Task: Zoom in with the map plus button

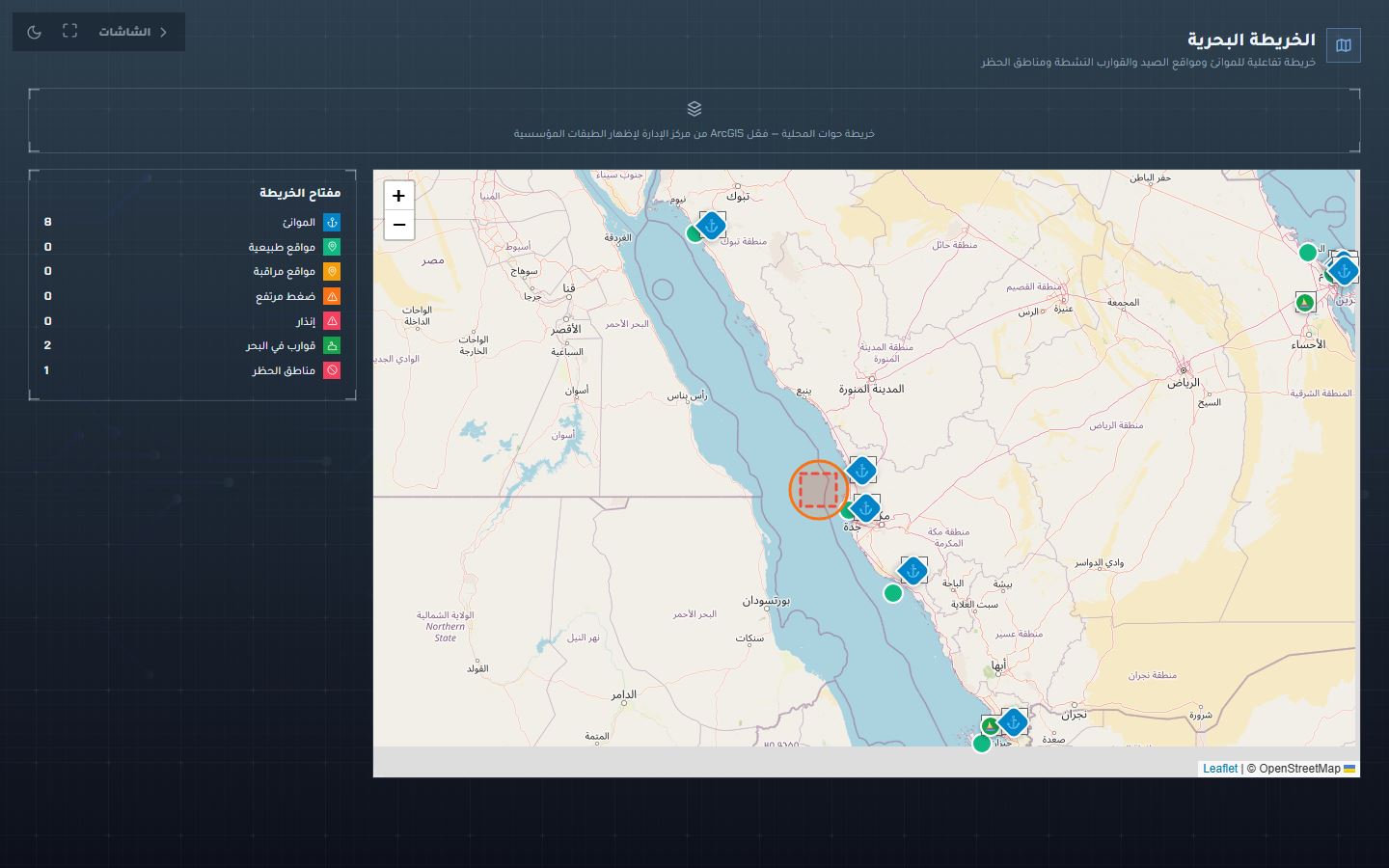Action: (x=399, y=196)
